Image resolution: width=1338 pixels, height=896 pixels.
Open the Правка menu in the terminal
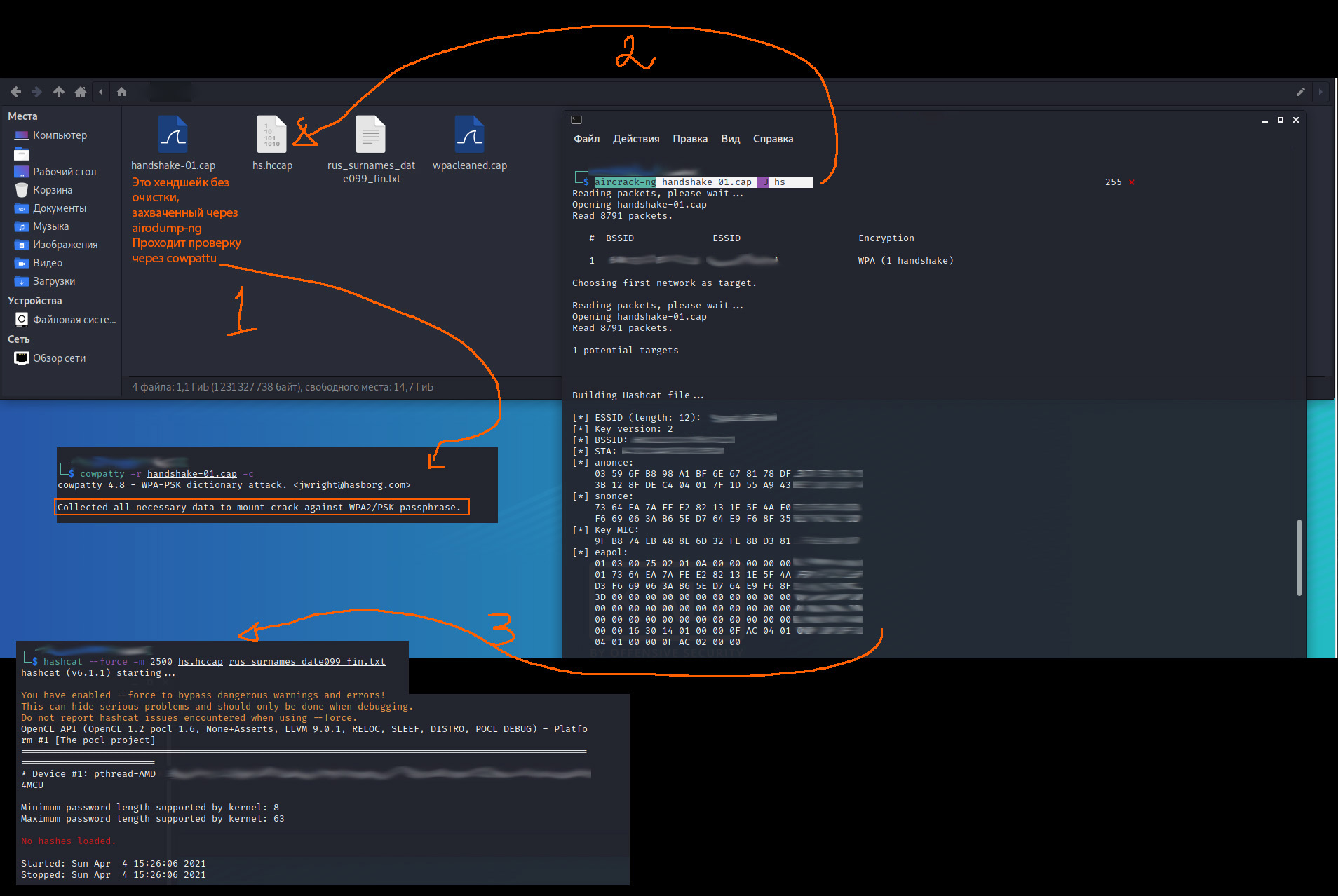[x=689, y=139]
